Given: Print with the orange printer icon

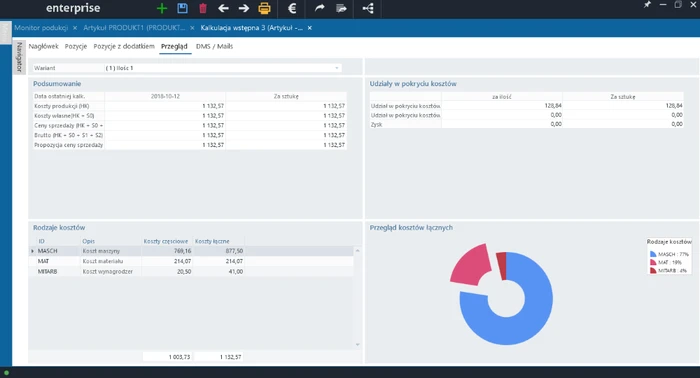Looking at the screenshot, I should (264, 8).
